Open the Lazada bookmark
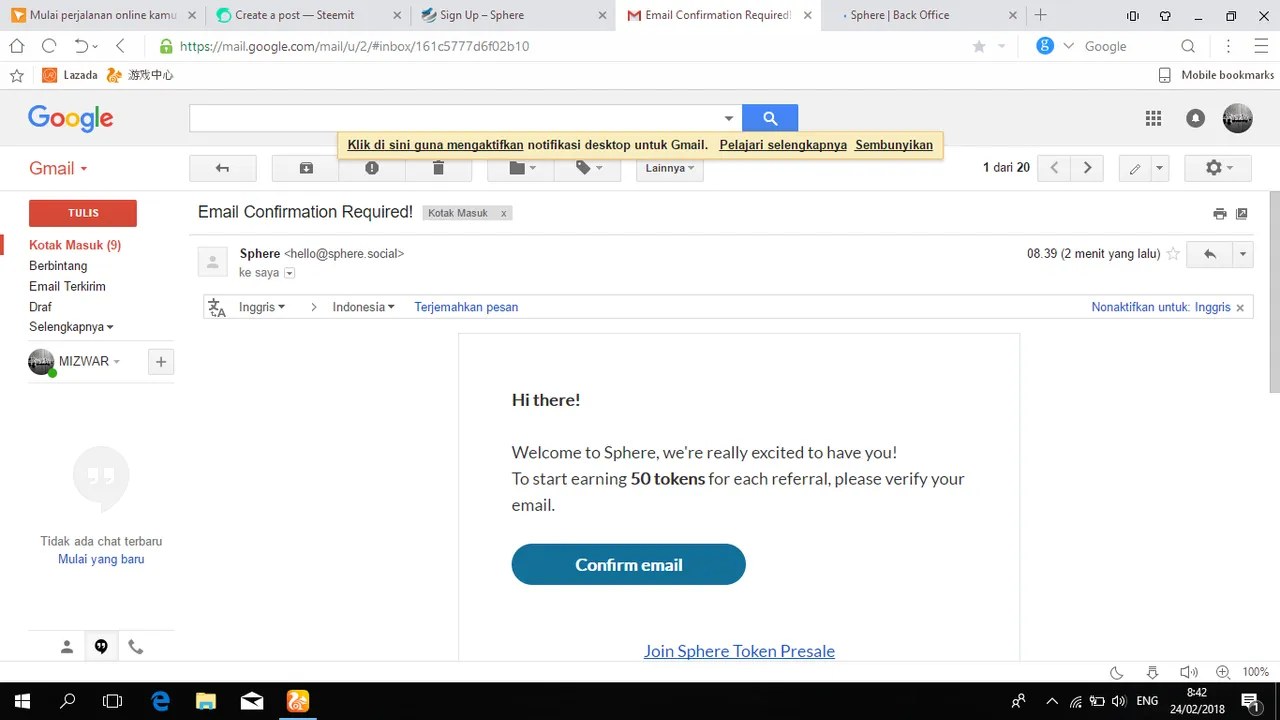 (70, 75)
